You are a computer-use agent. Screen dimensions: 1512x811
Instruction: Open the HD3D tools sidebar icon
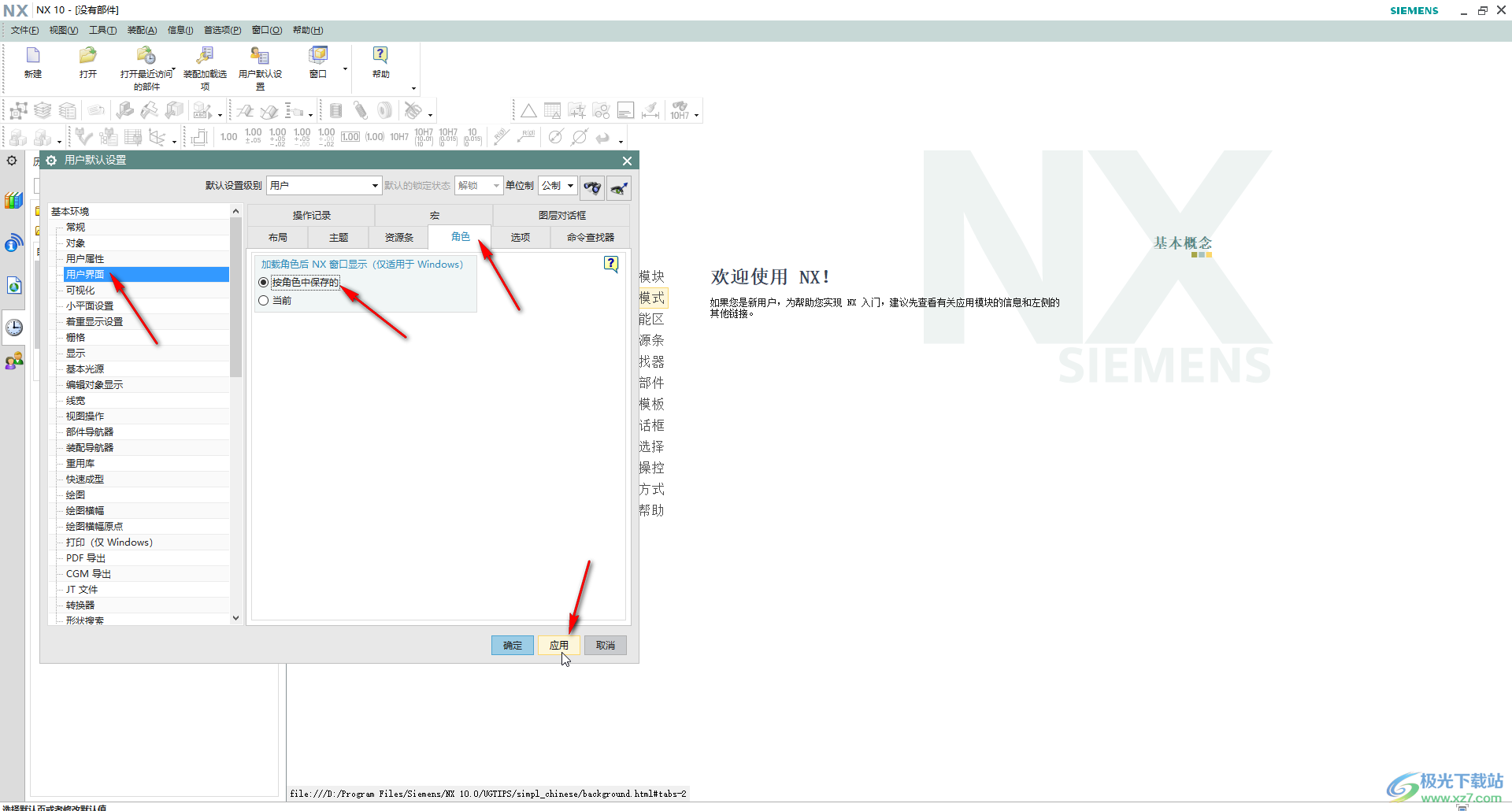(14, 243)
